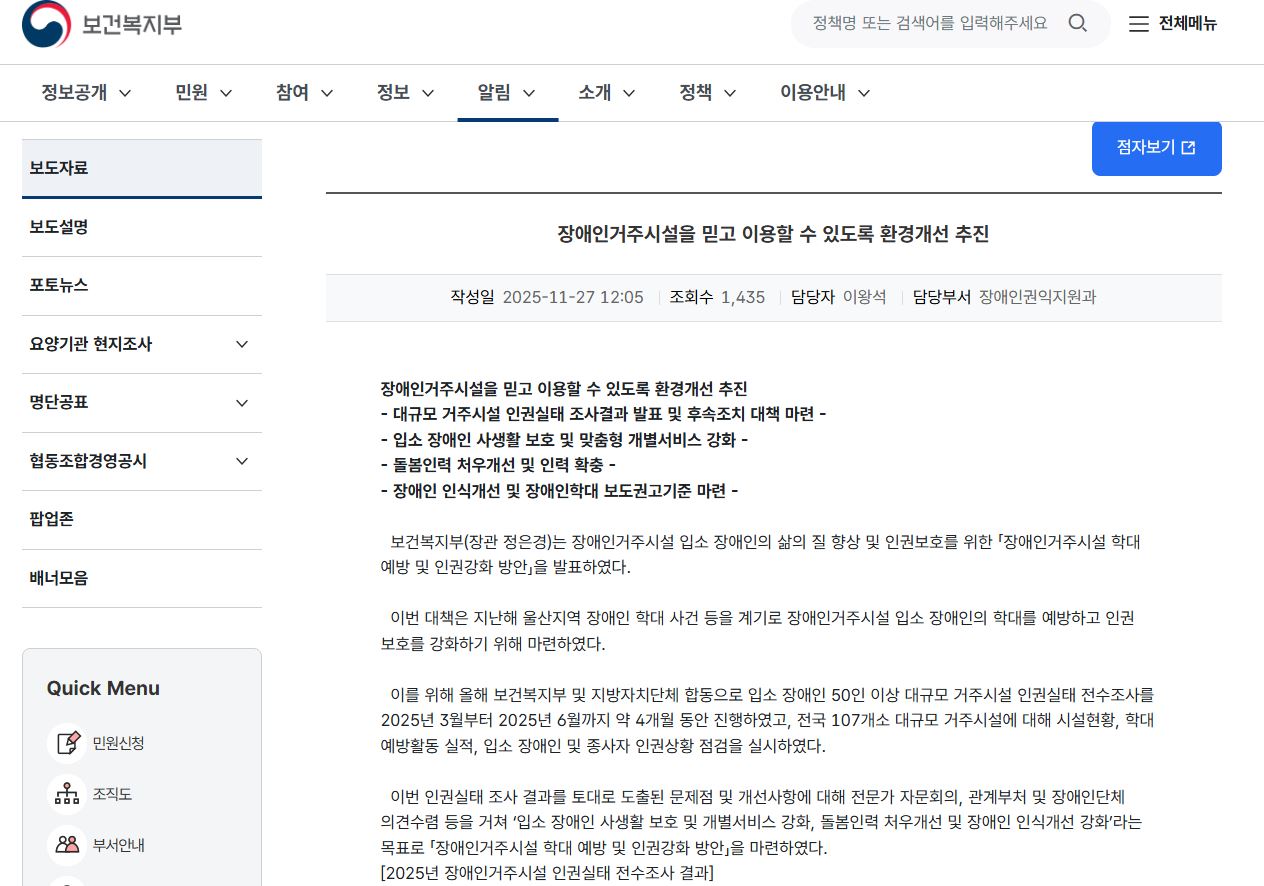Open the 정책 navigation menu

(708, 93)
